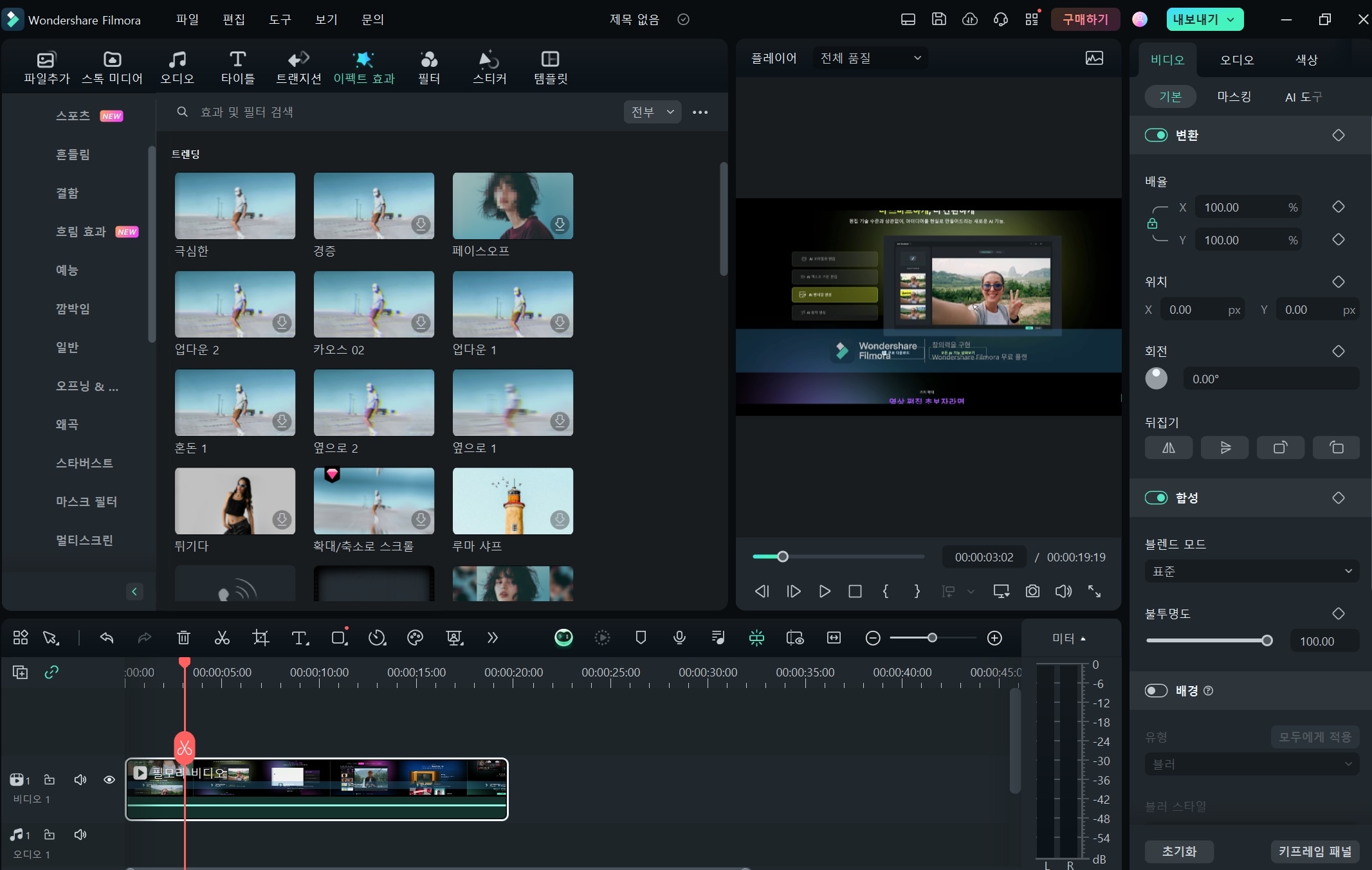This screenshot has height=870, width=1372.
Task: Click the split scissors tool in timeline toolbar
Action: click(222, 637)
